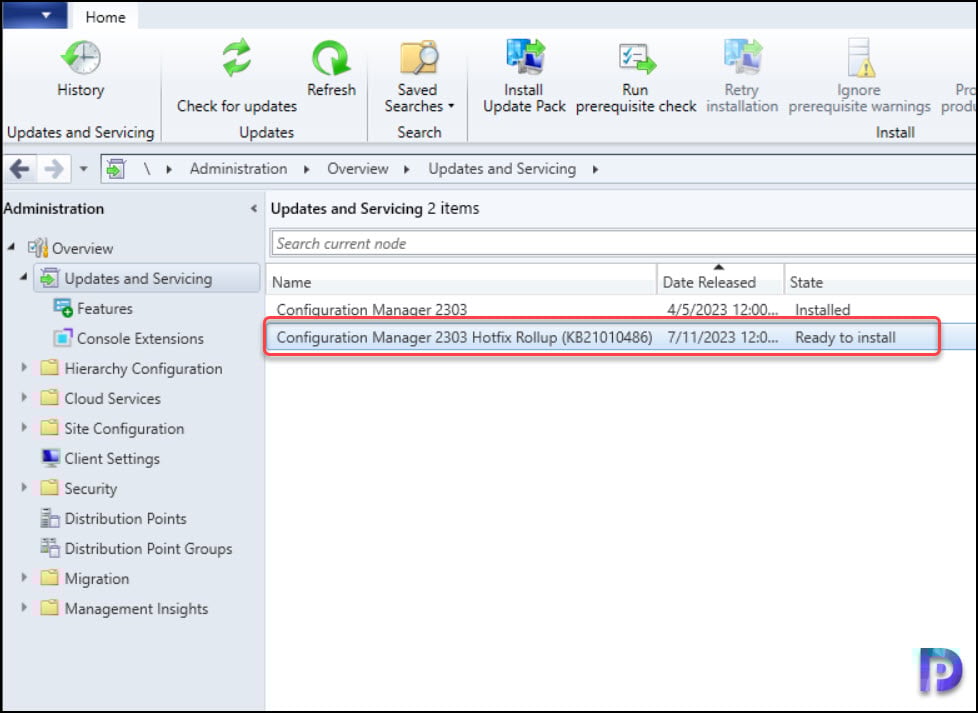Click Updates and Servicing breadcrumb

pos(502,169)
